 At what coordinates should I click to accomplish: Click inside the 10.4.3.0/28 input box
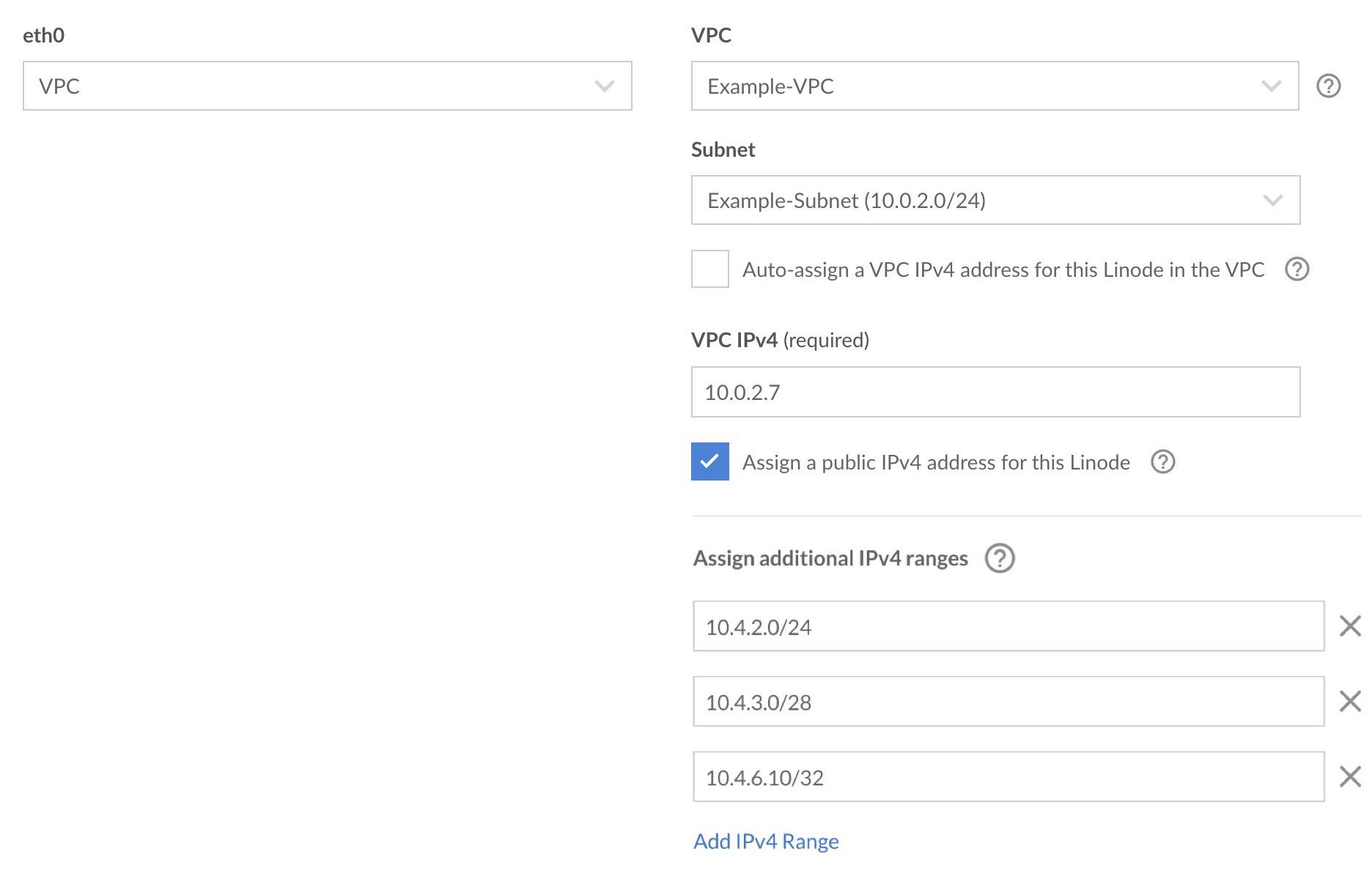(1008, 702)
